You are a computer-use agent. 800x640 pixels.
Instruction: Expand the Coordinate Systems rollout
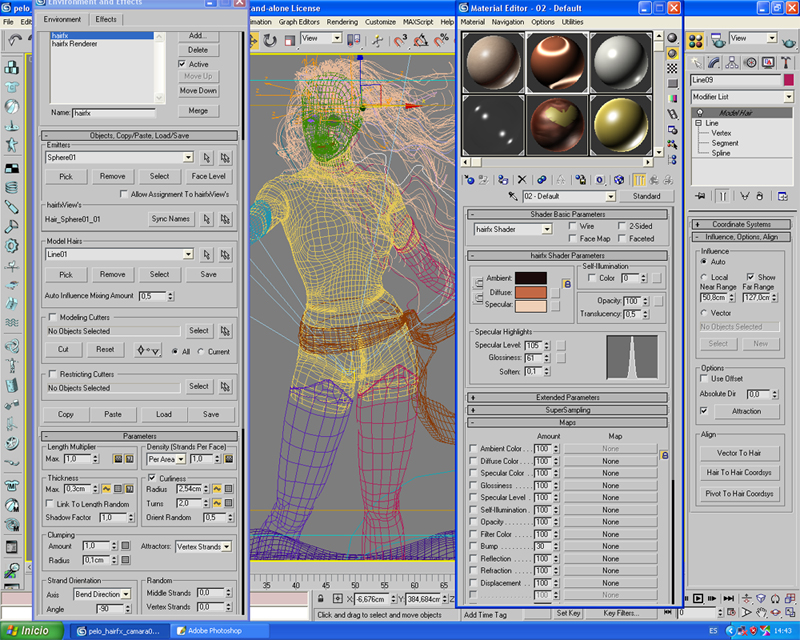pyautogui.click(x=741, y=224)
